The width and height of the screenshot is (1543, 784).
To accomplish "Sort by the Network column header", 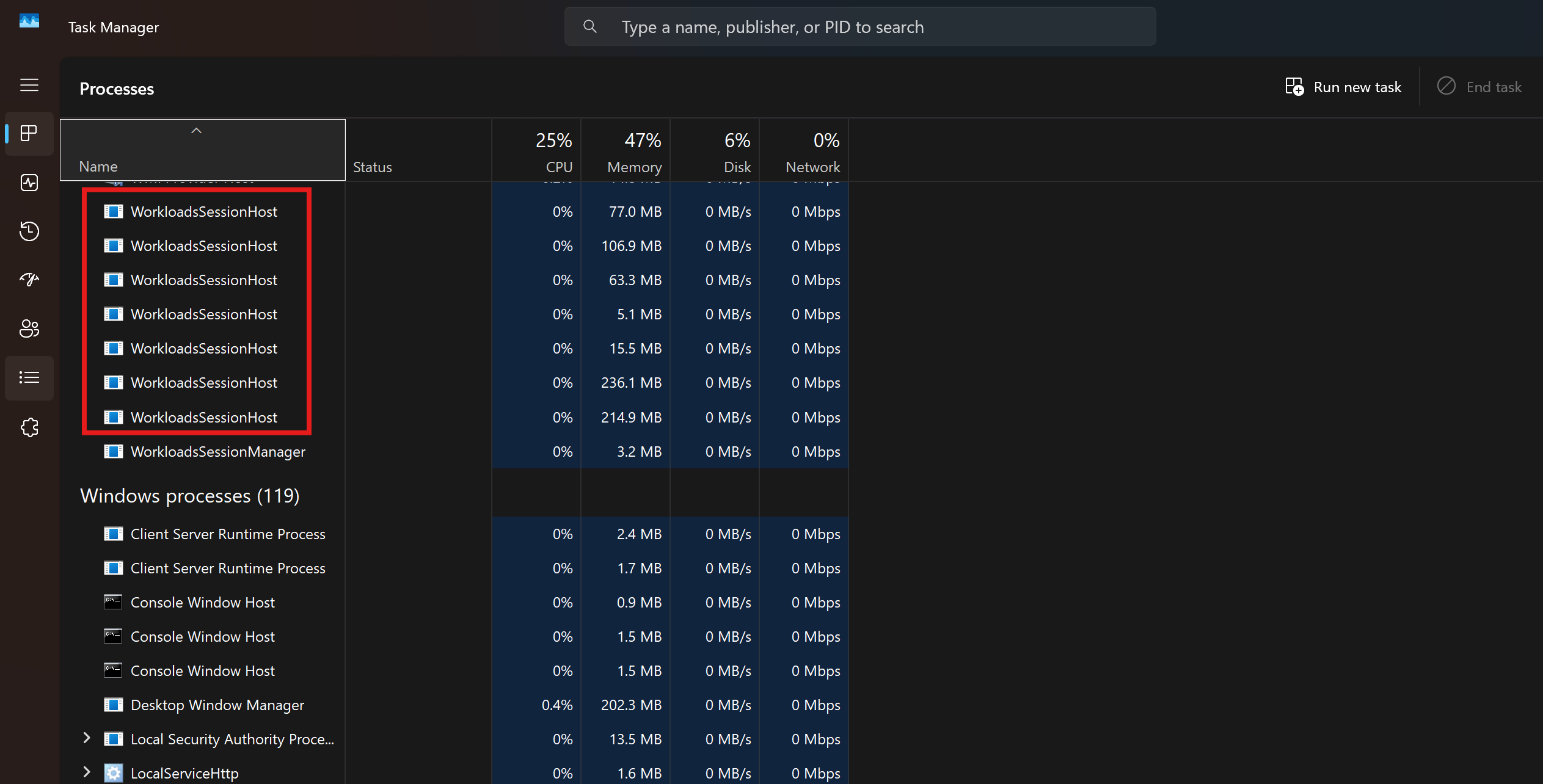I will point(804,150).
